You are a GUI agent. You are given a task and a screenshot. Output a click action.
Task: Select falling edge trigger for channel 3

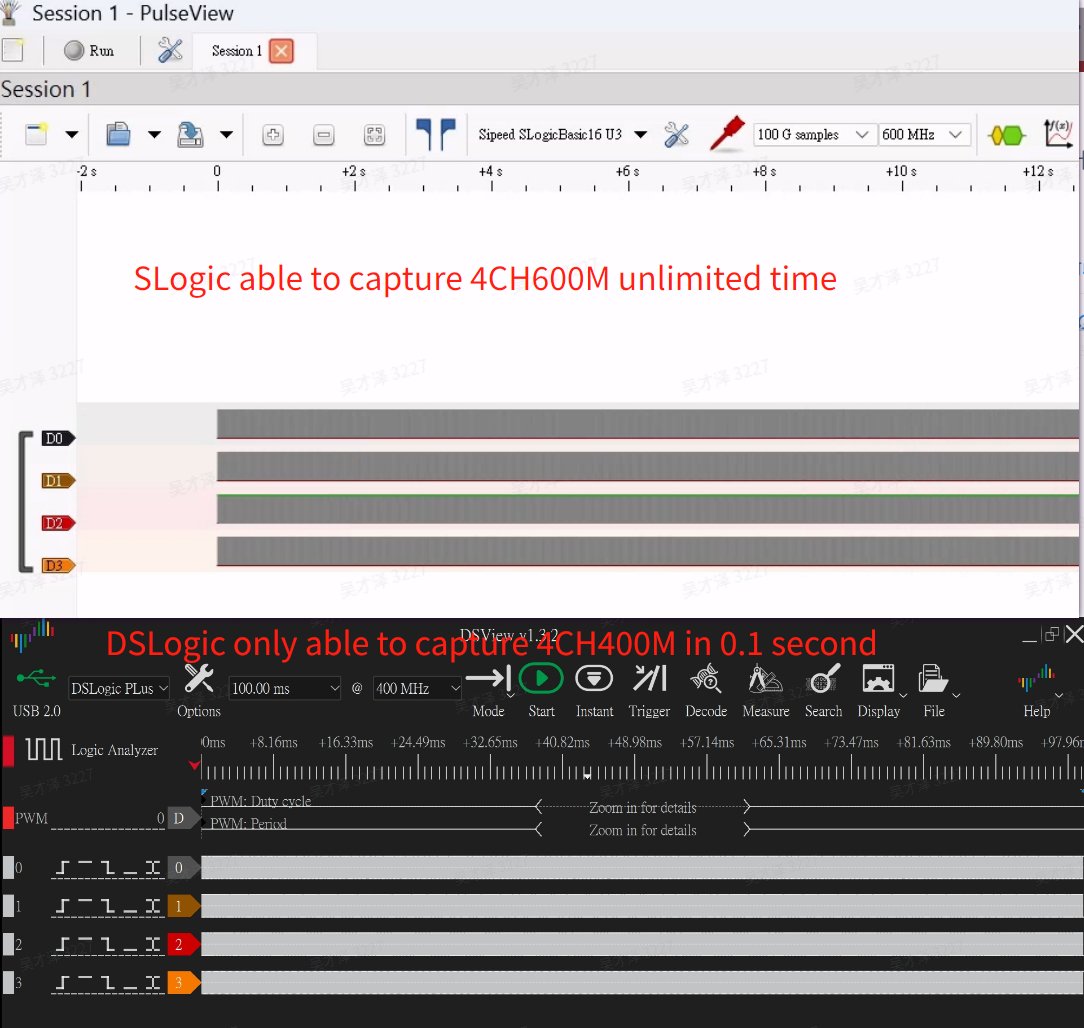107,982
